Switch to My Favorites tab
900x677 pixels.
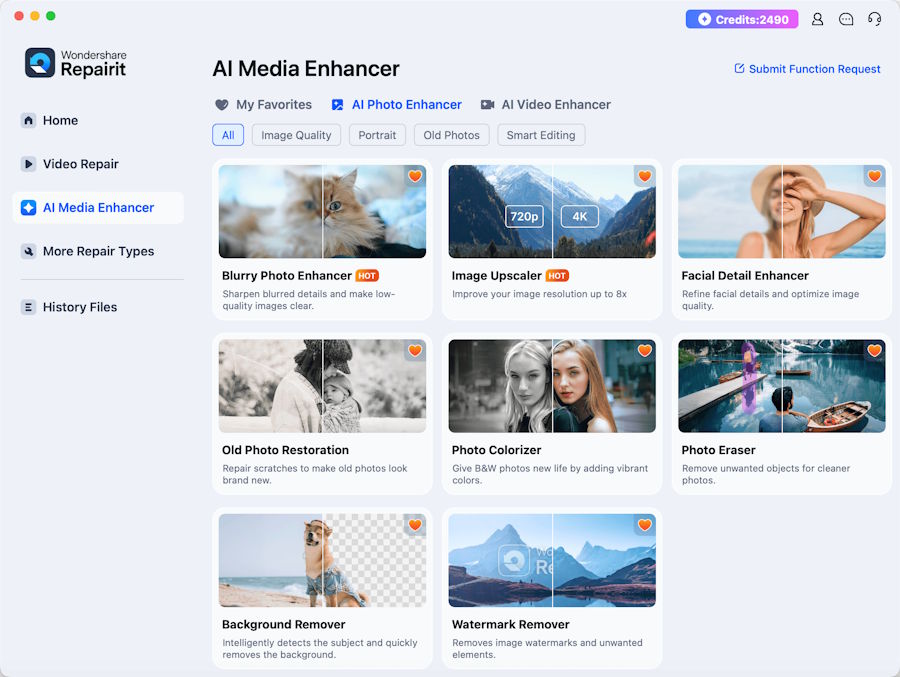[x=263, y=105]
